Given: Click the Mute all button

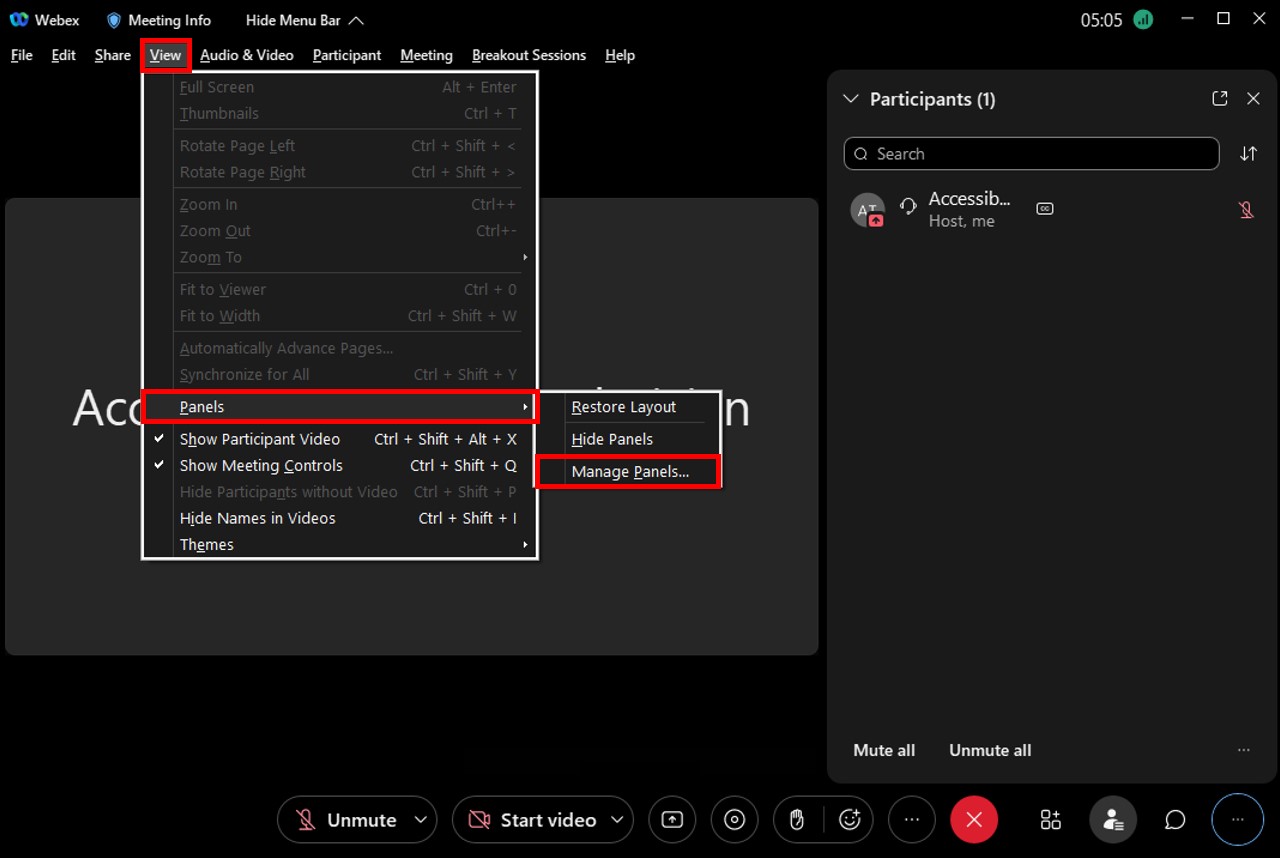Looking at the screenshot, I should [883, 749].
